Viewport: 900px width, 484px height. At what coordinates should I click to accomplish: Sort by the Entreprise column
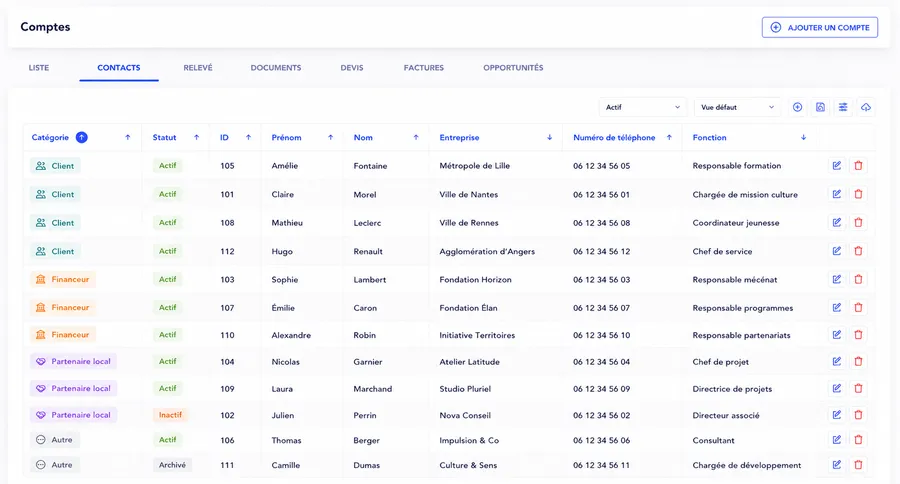click(x=549, y=138)
